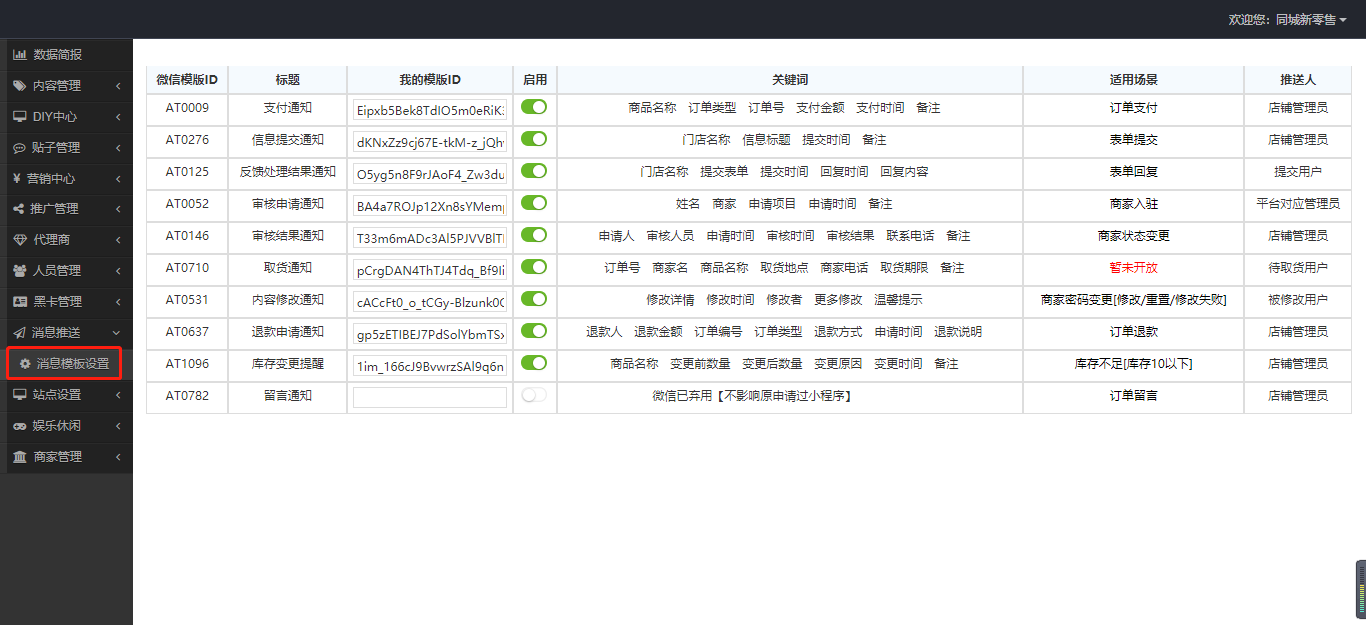Click the 人员管理 users icon

[x=19, y=270]
